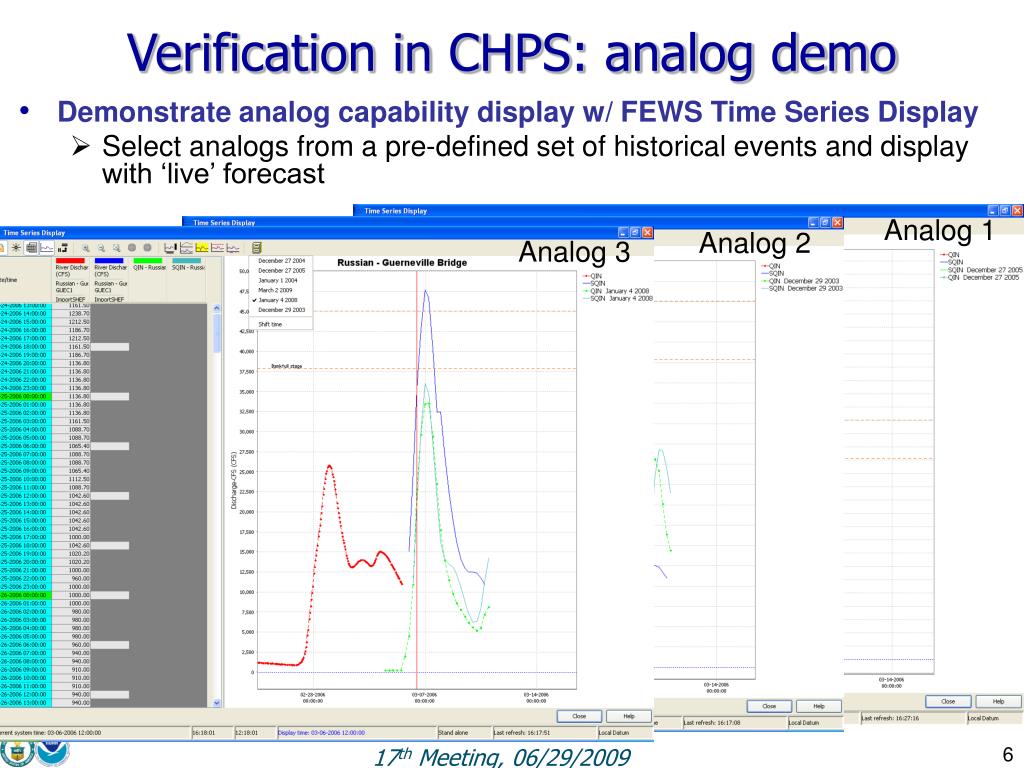Viewport: 1024px width, 768px height.
Task: Click the red River Discharge column swatch
Action: 71,261
